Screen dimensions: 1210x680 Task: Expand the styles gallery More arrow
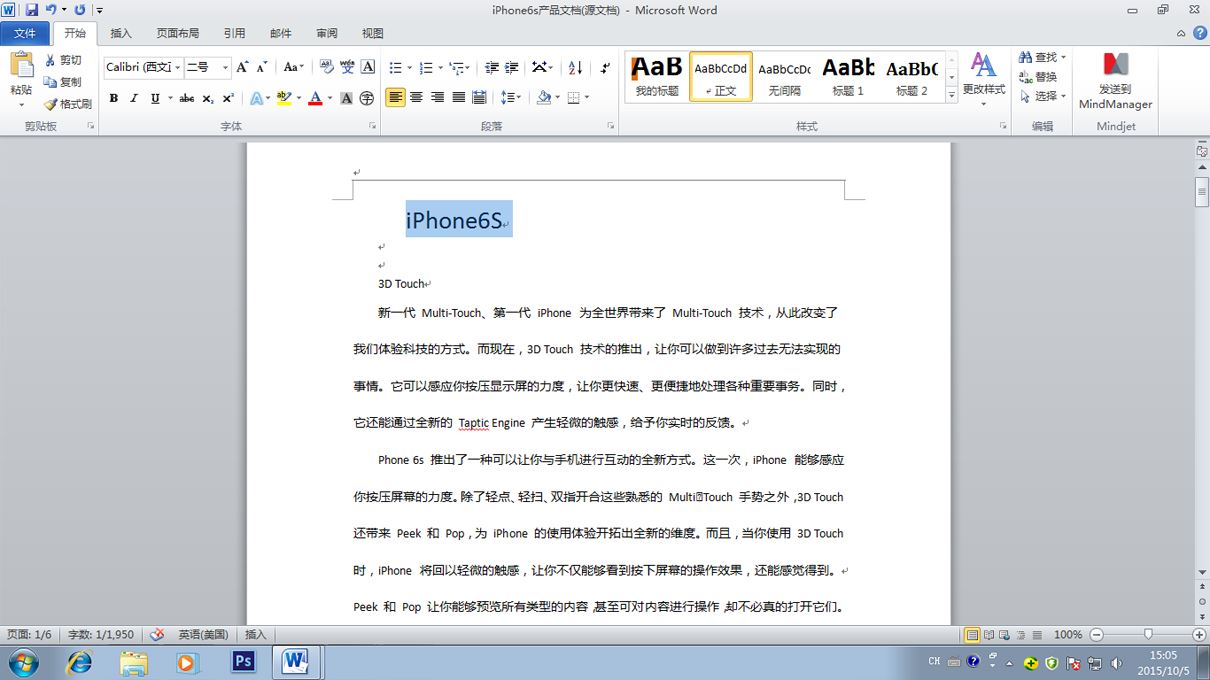point(951,93)
